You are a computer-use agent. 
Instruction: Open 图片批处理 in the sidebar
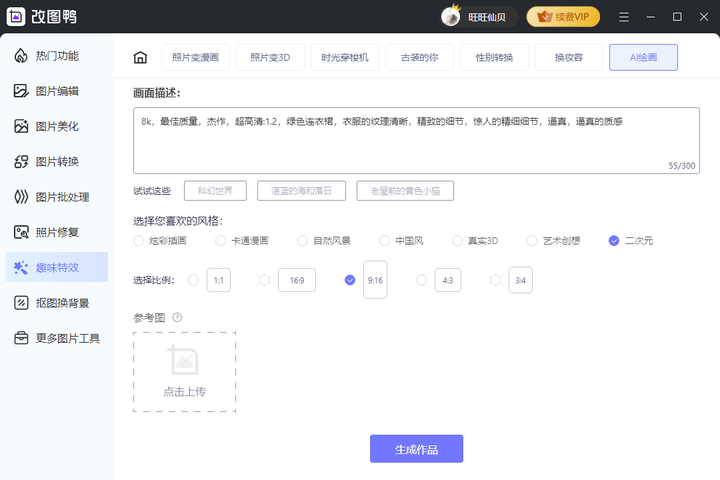pyautogui.click(x=56, y=197)
